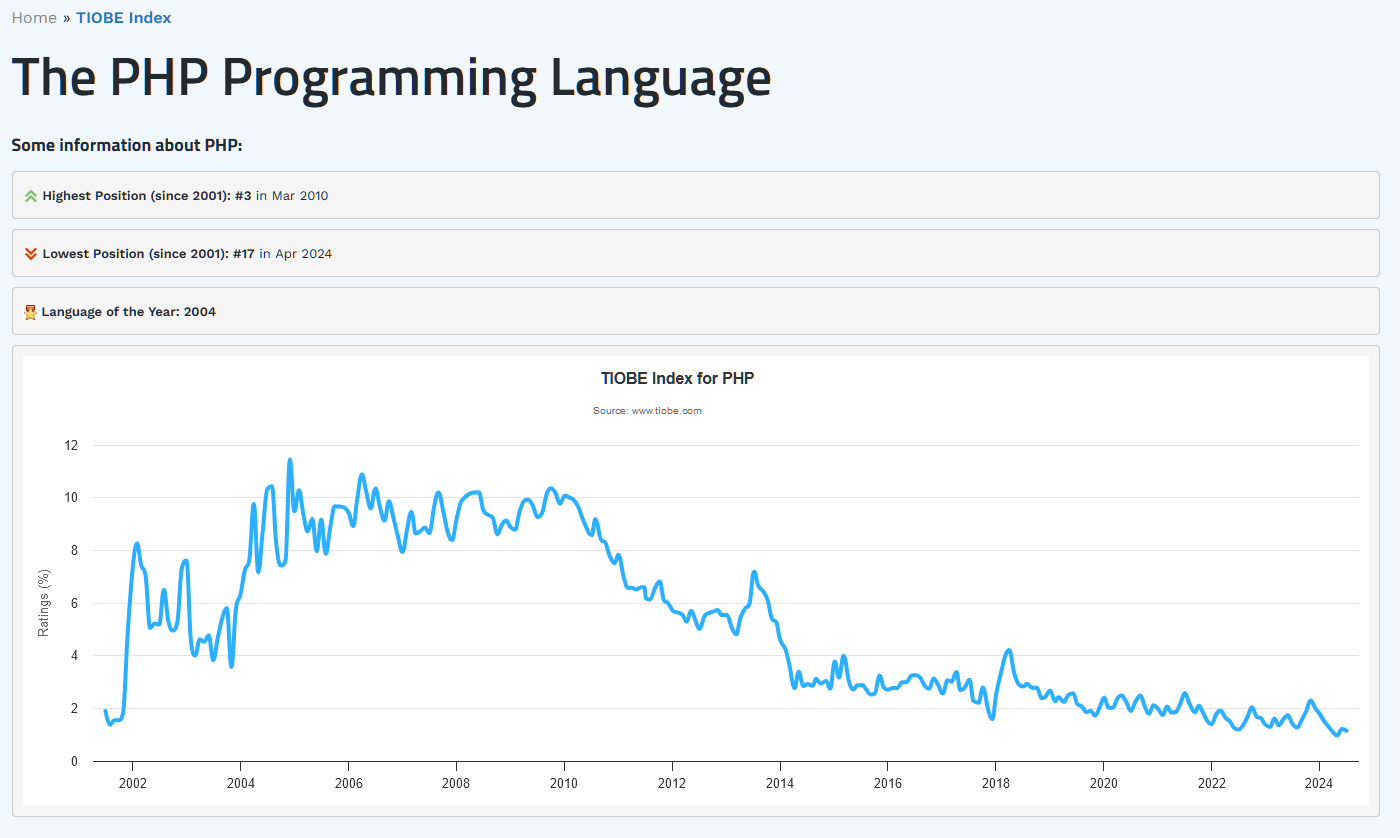Click the 'TIOBE Index for PHP' chart title
Image resolution: width=1400 pixels, height=838 pixels.
677,379
